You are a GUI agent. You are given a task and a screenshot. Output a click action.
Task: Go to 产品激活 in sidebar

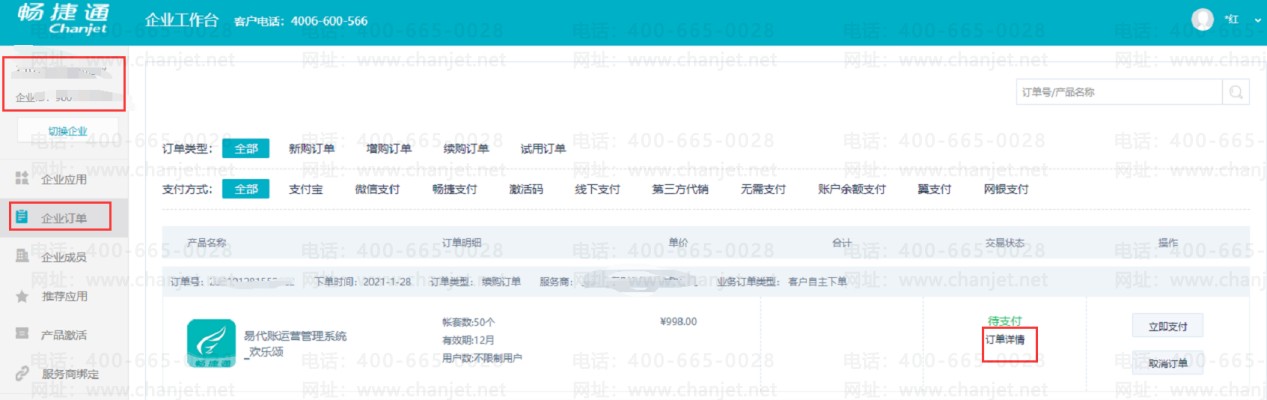click(x=64, y=334)
